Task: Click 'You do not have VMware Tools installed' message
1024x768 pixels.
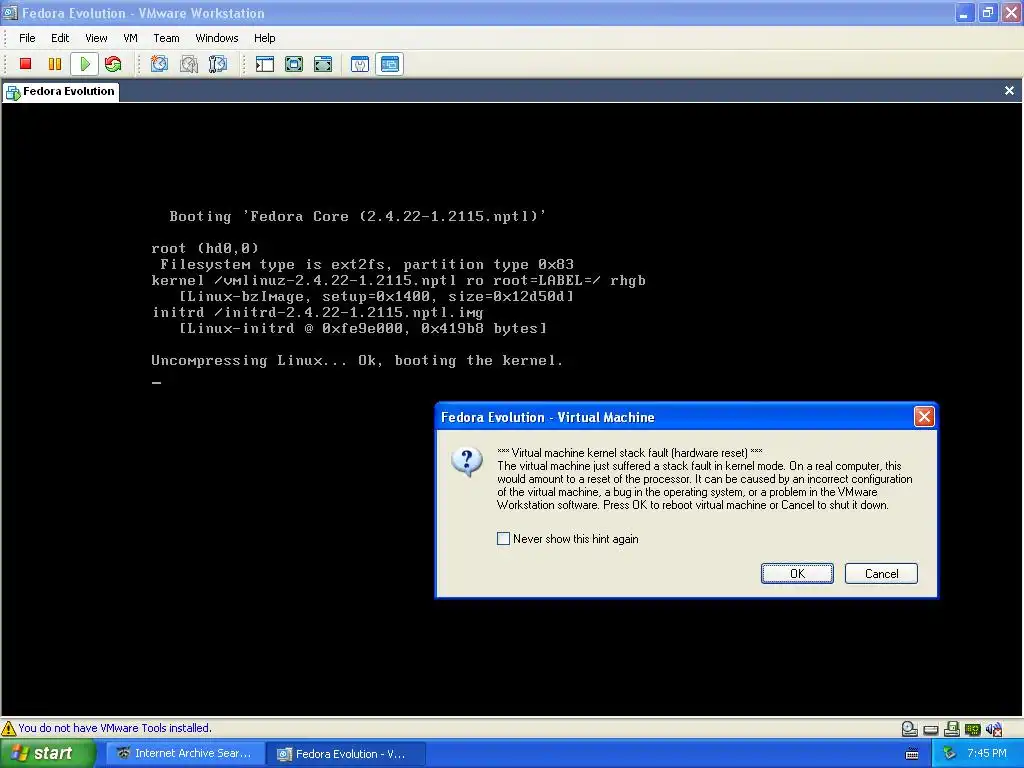Action: tap(115, 728)
